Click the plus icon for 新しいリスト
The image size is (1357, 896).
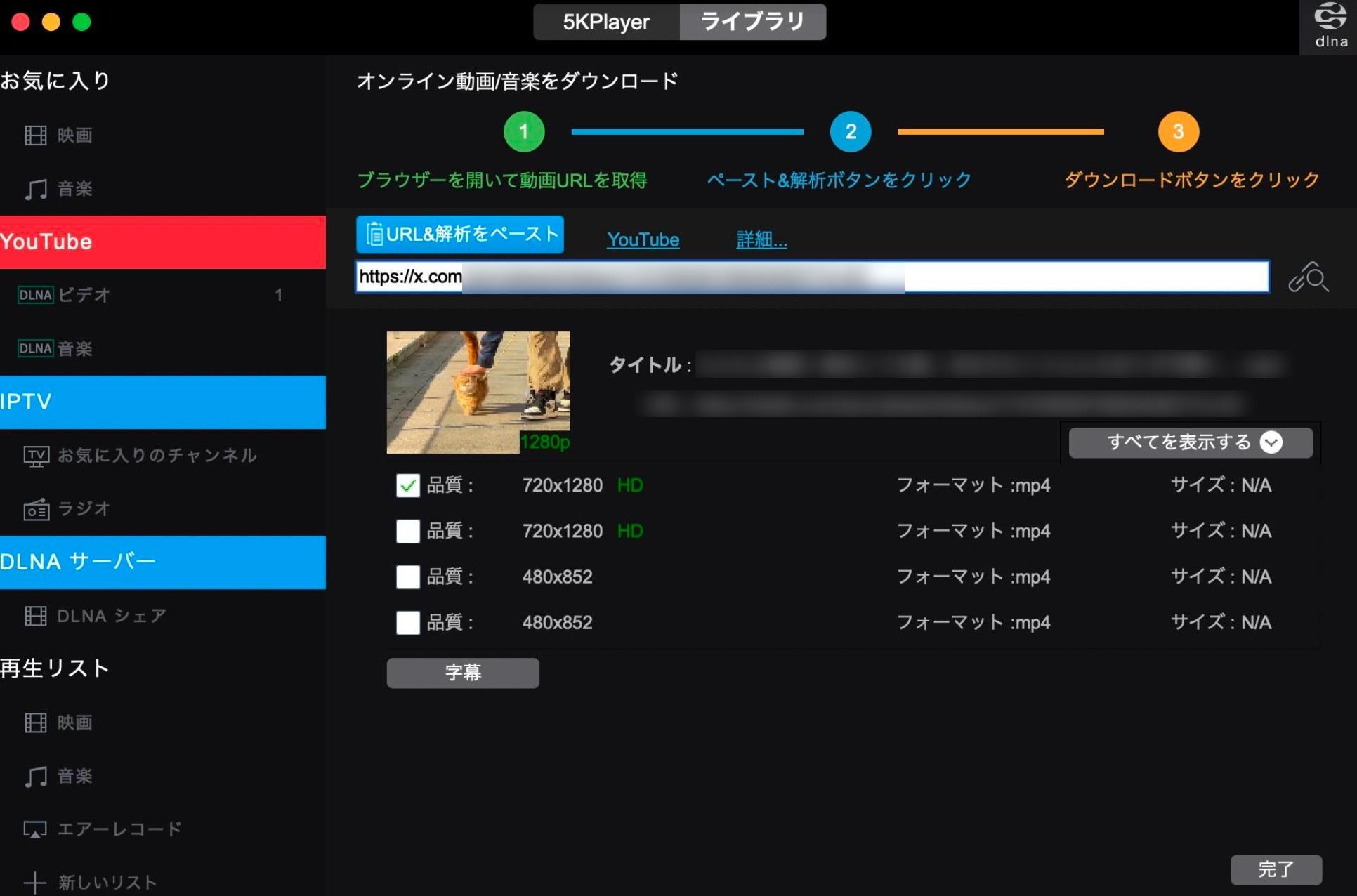tap(34, 883)
